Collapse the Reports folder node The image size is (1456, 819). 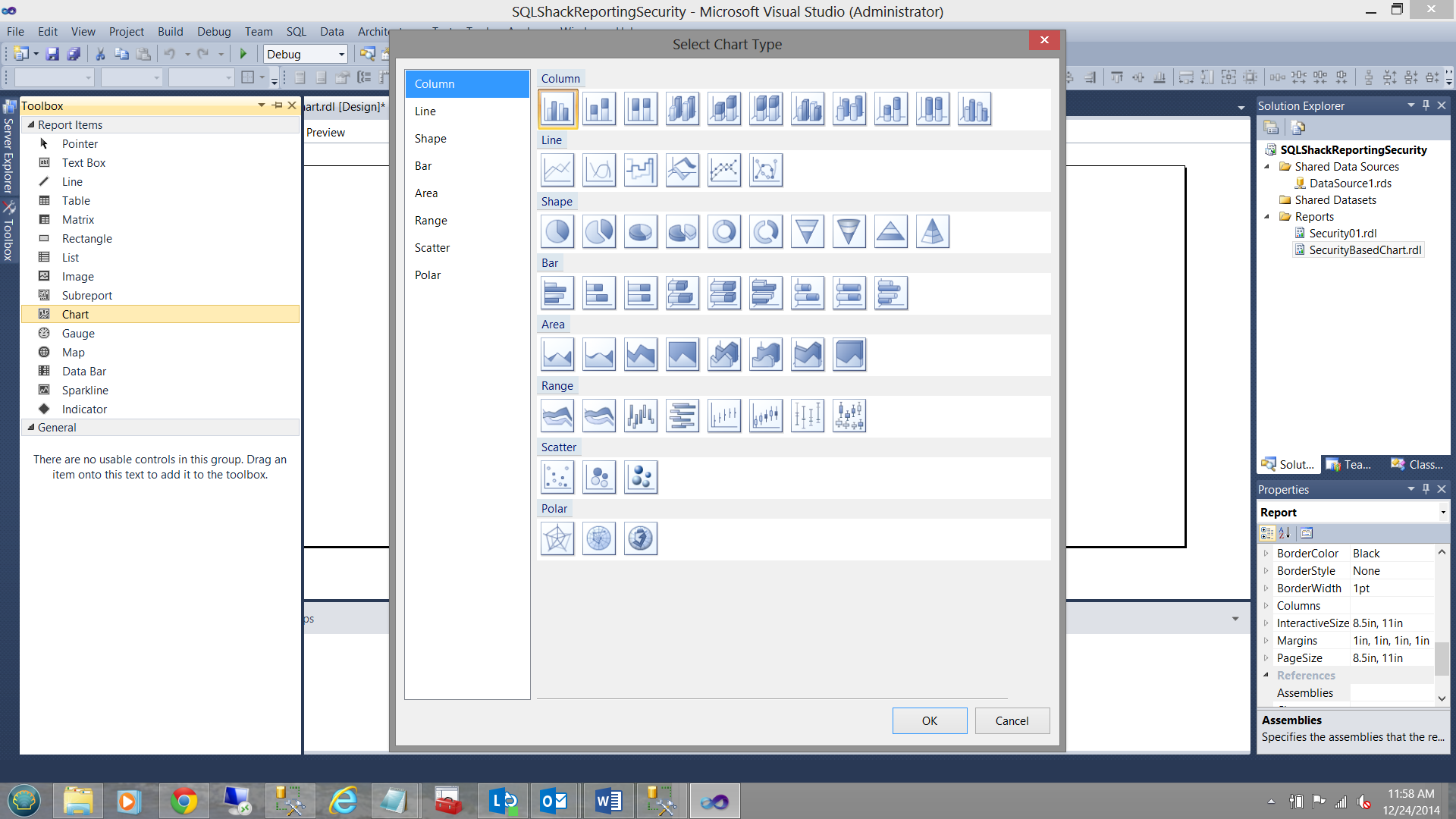(1266, 217)
